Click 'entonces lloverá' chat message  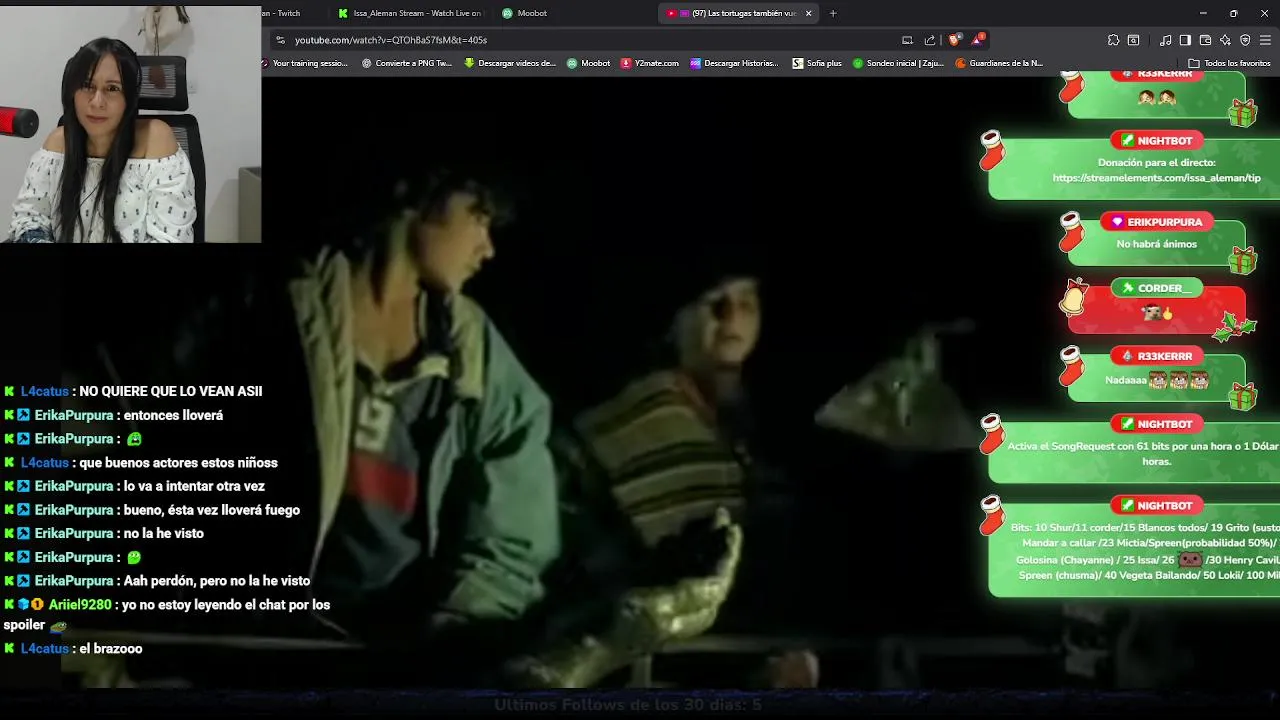click(173, 415)
